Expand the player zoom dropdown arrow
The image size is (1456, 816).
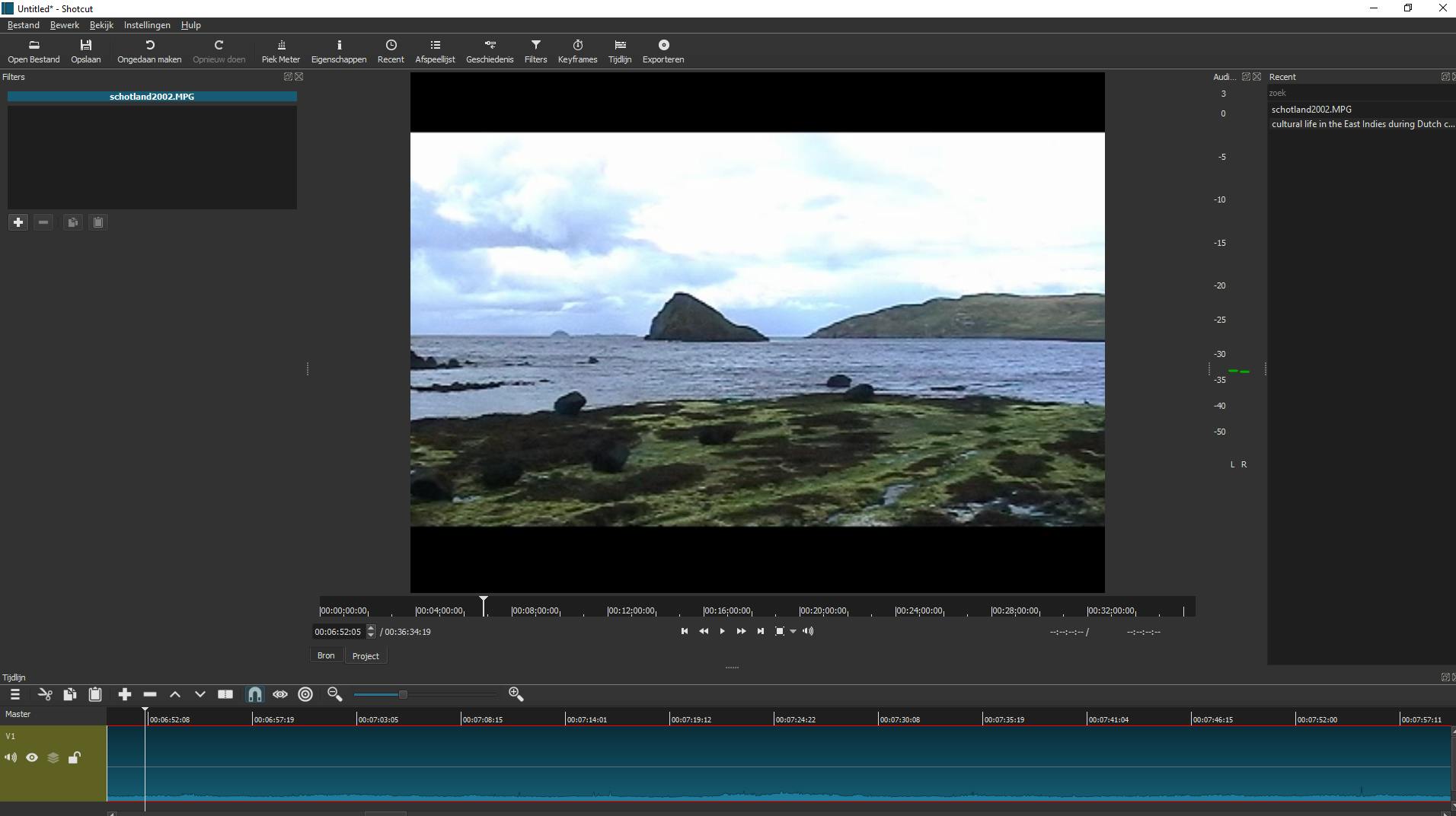coord(793,631)
